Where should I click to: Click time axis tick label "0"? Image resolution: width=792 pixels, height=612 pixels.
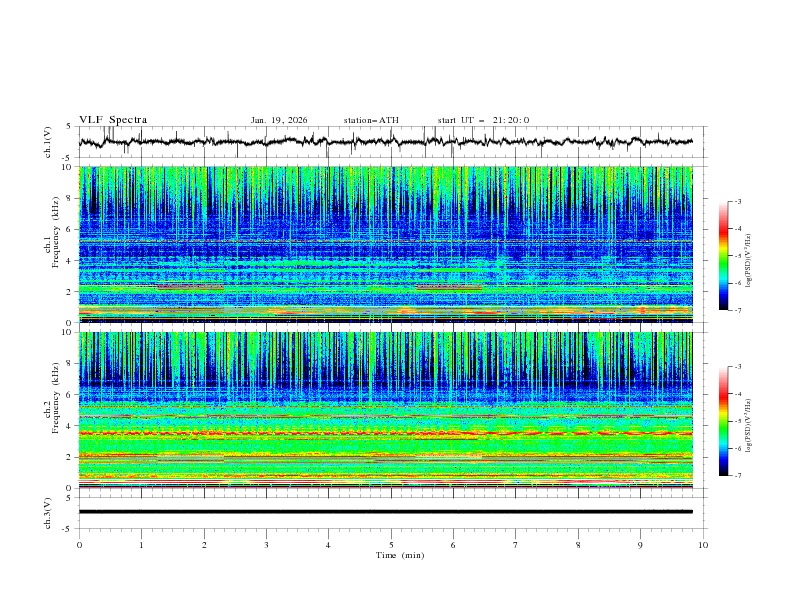pos(79,545)
